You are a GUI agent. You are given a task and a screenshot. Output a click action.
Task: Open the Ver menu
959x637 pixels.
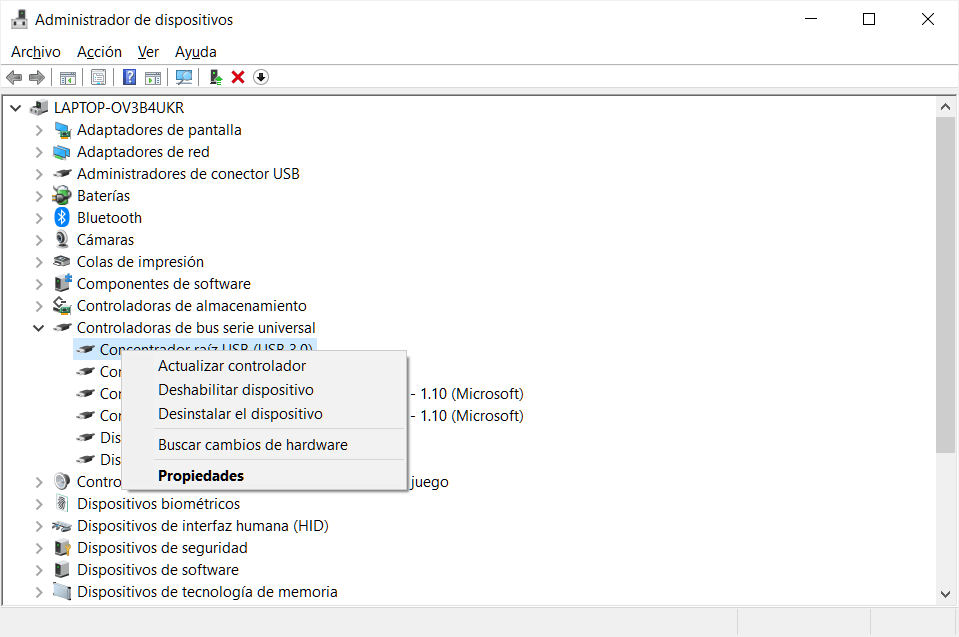click(148, 52)
